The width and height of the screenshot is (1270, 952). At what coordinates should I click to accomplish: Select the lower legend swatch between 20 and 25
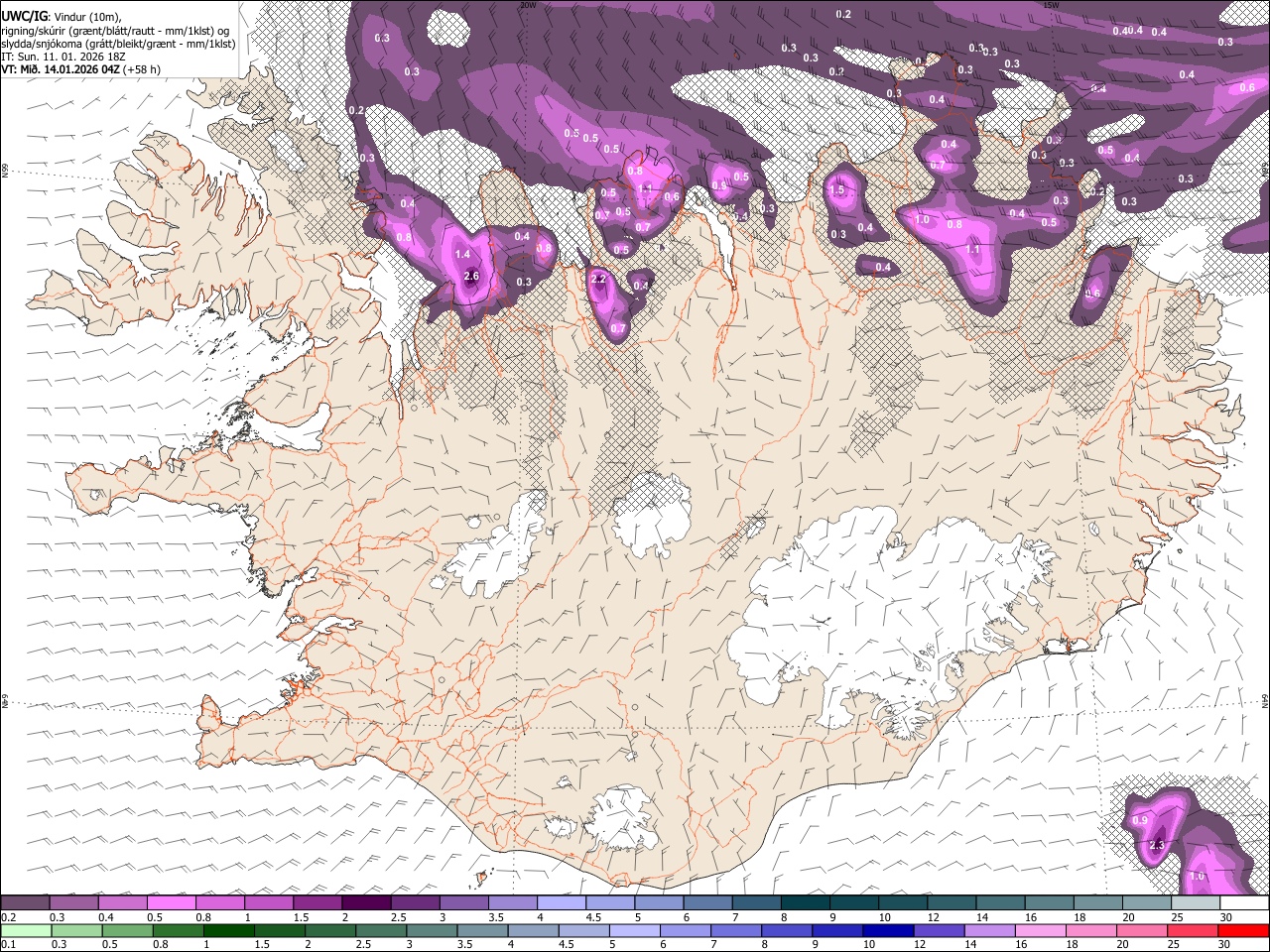tap(1143, 931)
